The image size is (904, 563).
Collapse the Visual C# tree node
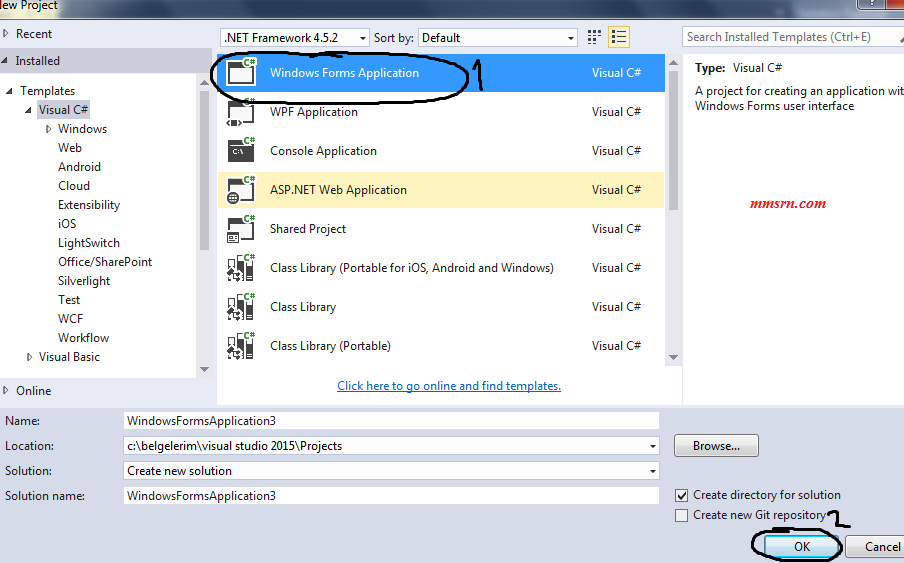click(28, 110)
